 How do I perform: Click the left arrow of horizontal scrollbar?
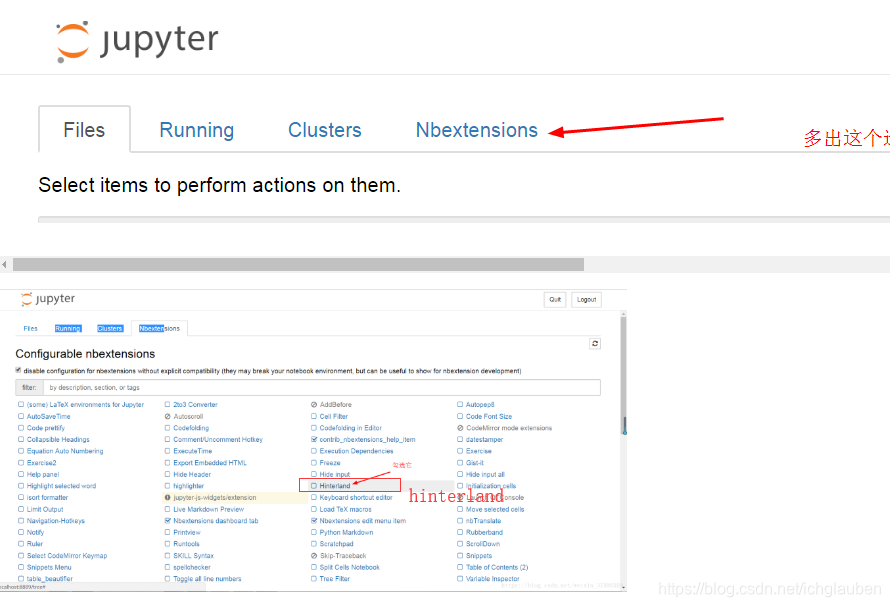click(4, 265)
